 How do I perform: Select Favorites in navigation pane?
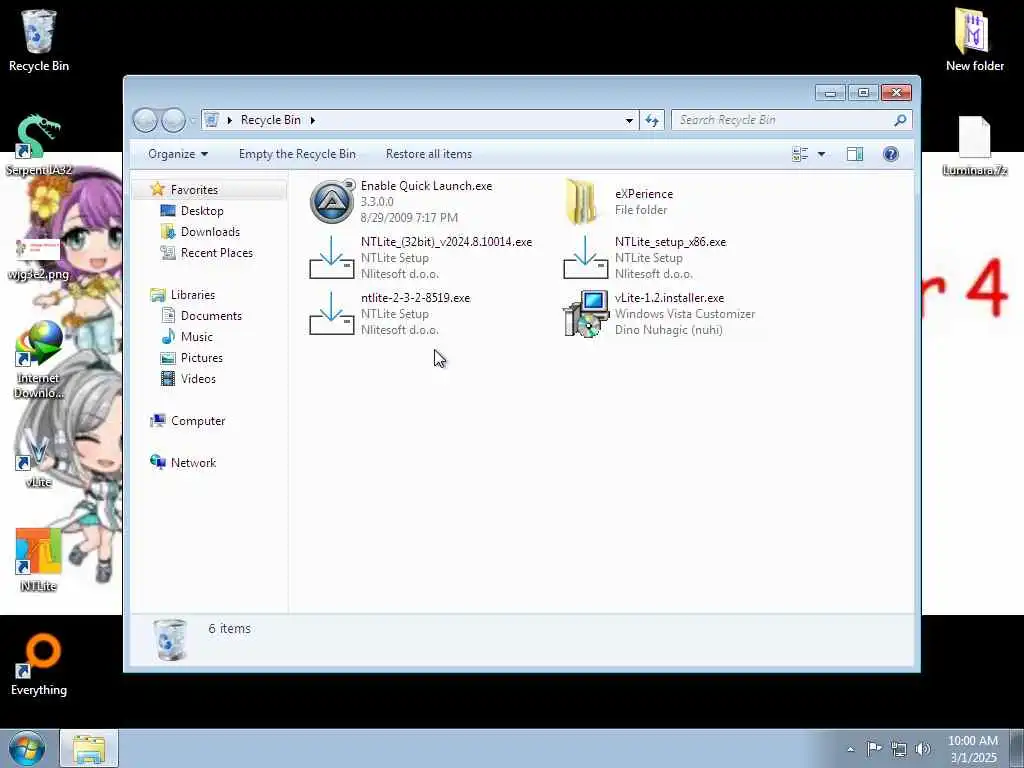pos(194,190)
